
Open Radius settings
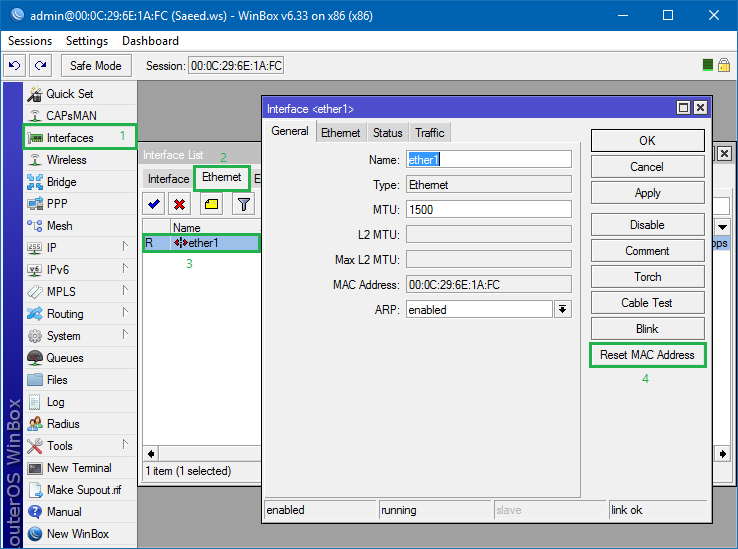80,424
